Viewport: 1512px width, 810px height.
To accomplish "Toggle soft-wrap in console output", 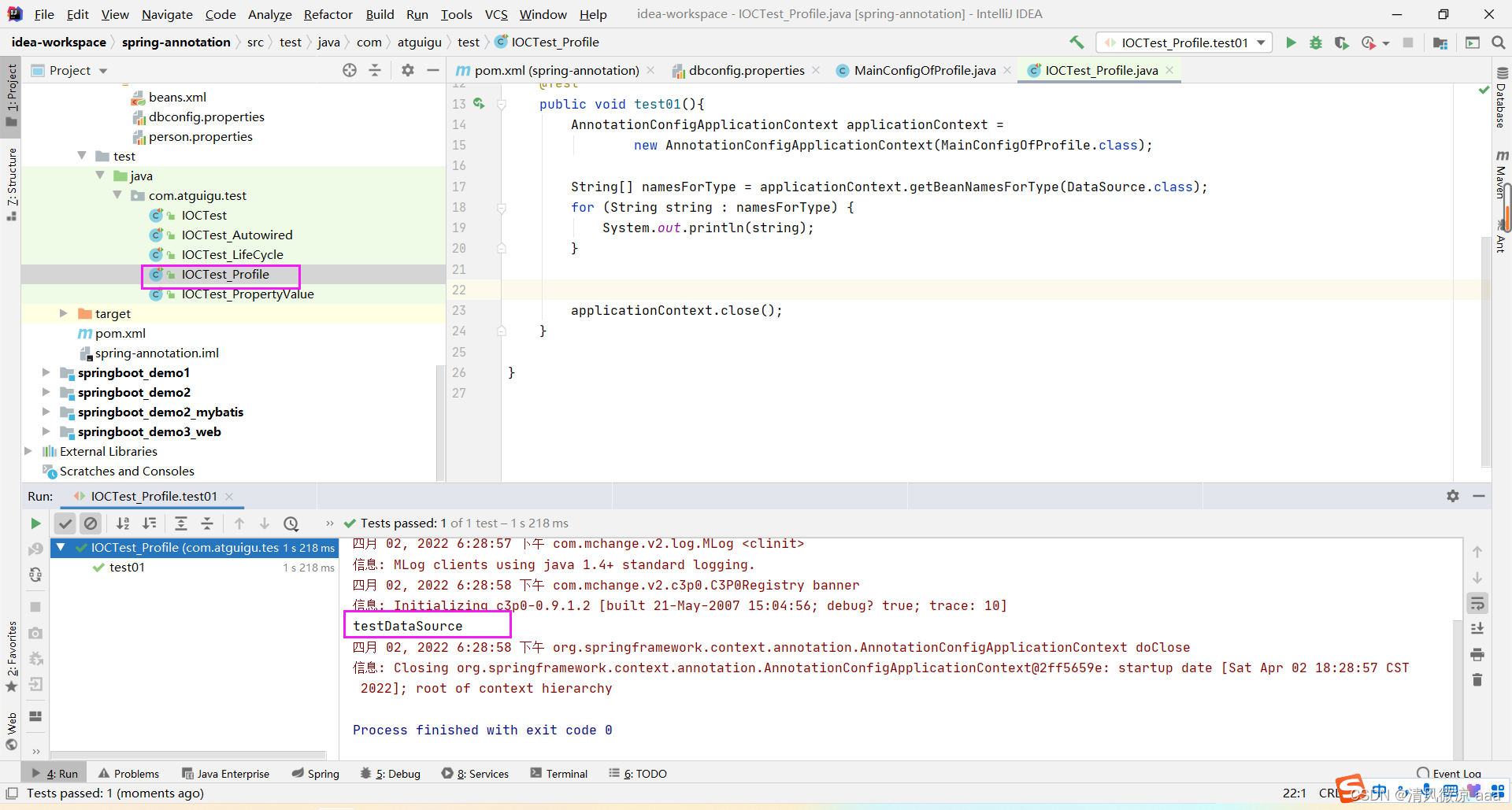I will 1477,604.
